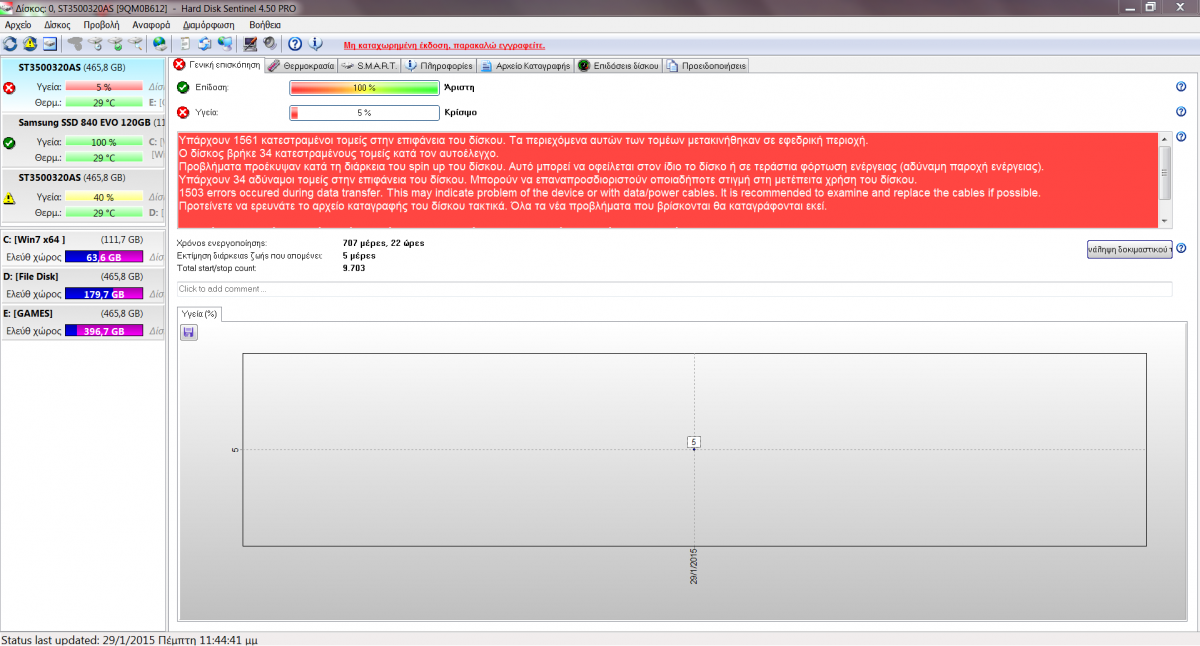Select the ST3500320AS disk with 40% health
The width and height of the screenshot is (1200, 646).
point(84,196)
